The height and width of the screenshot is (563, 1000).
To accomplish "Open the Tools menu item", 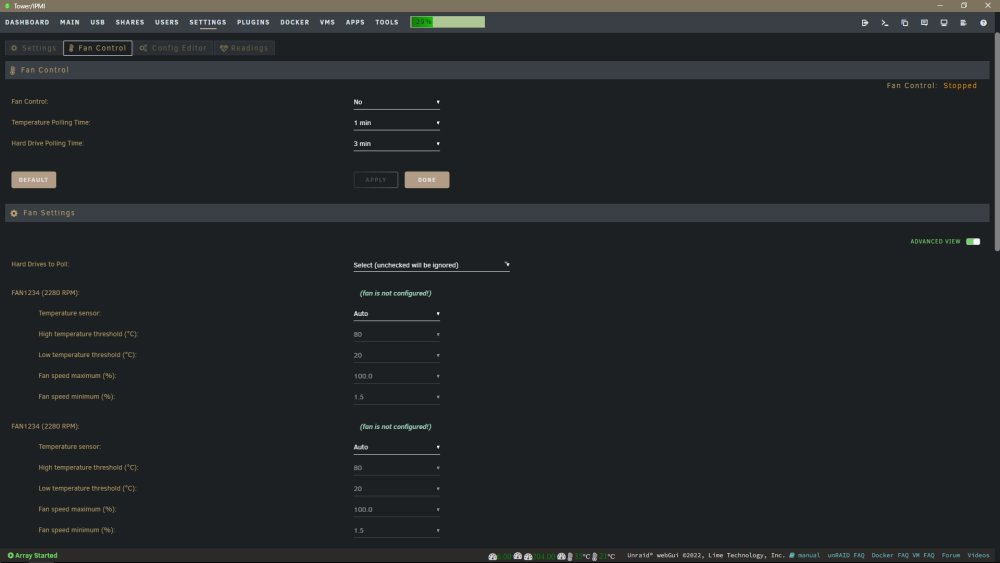I will pos(386,22).
